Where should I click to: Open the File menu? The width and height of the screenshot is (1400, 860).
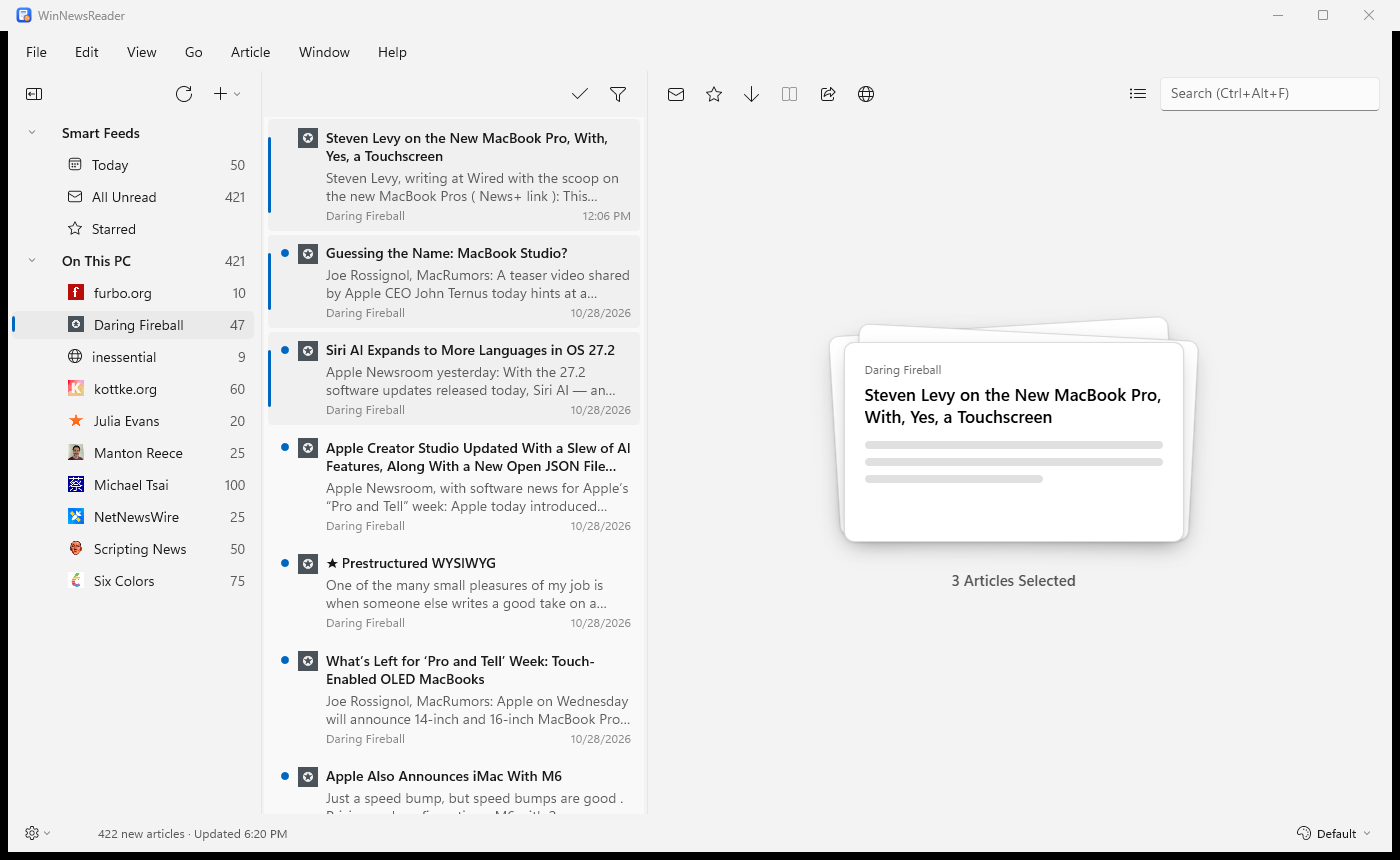coord(36,52)
